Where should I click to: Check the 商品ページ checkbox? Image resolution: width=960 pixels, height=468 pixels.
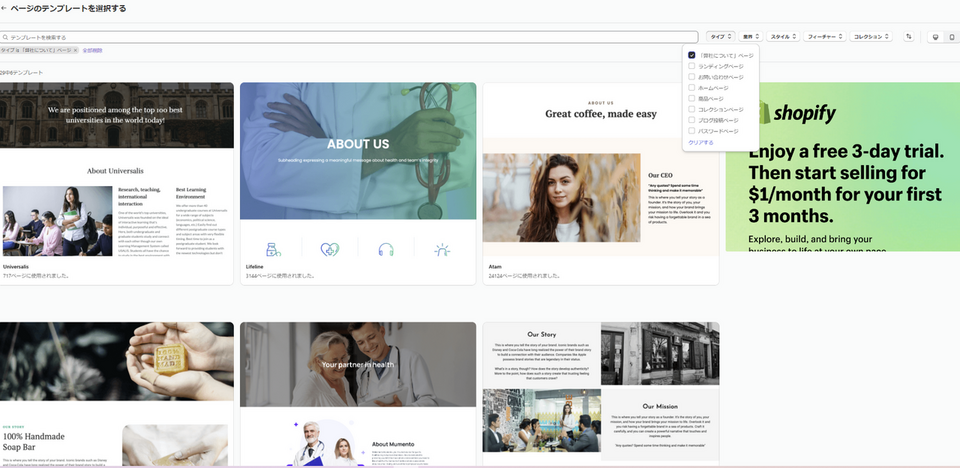click(x=692, y=99)
